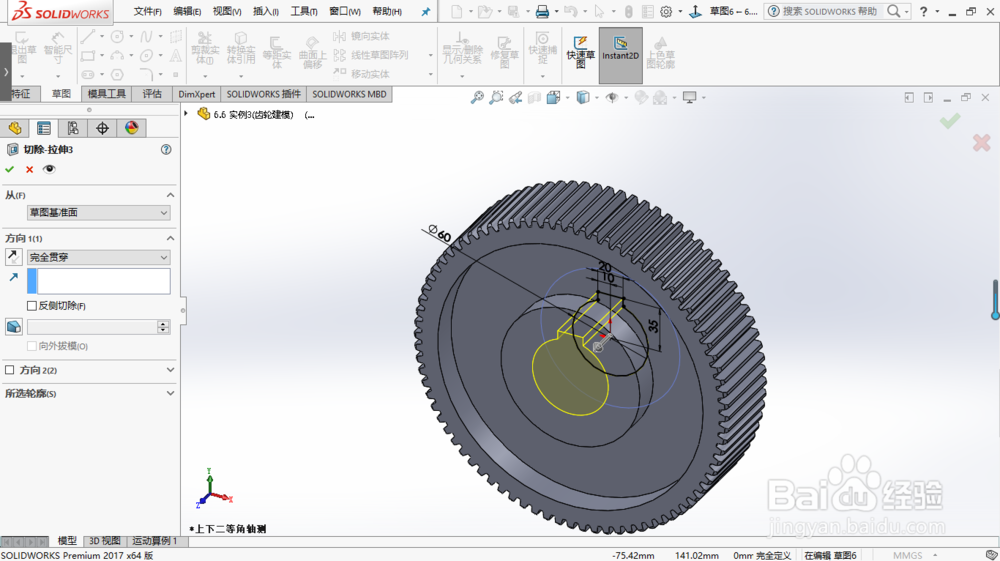This screenshot has height=561, width=1000.
Task: Toggle detailed preview eye icon
Action: pos(49,169)
